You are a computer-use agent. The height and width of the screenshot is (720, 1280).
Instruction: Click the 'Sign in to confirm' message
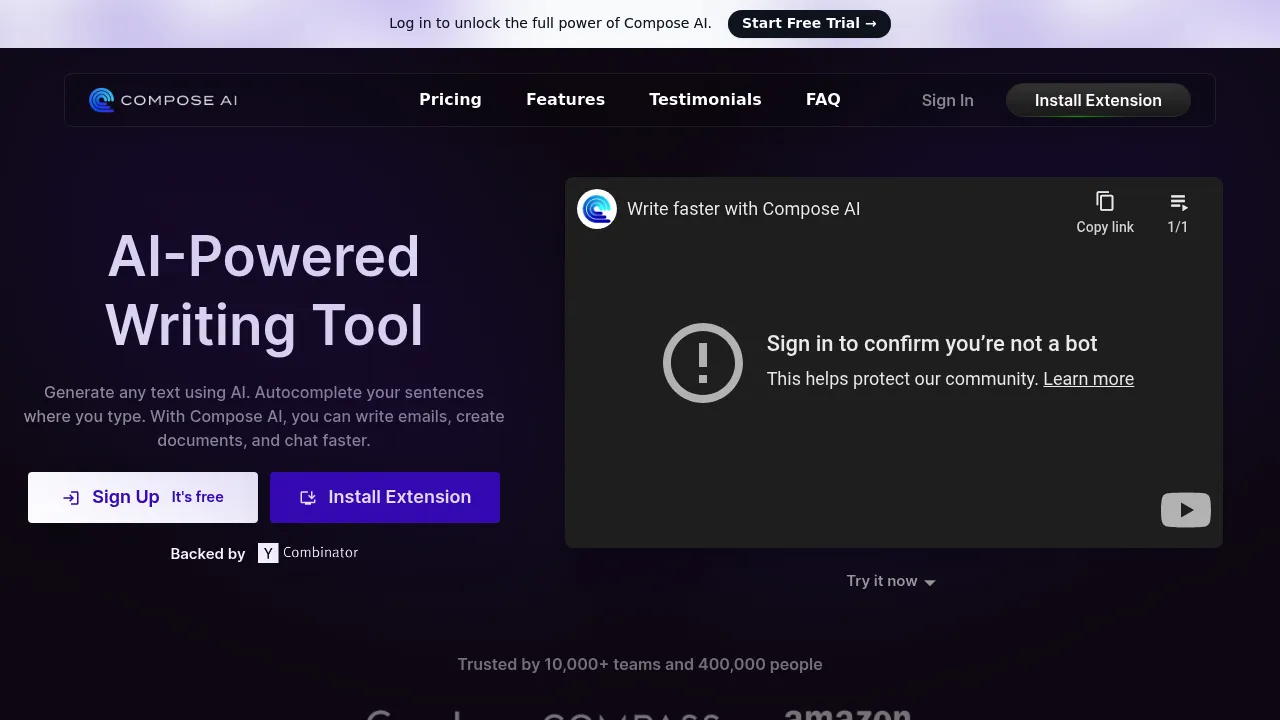click(x=932, y=344)
